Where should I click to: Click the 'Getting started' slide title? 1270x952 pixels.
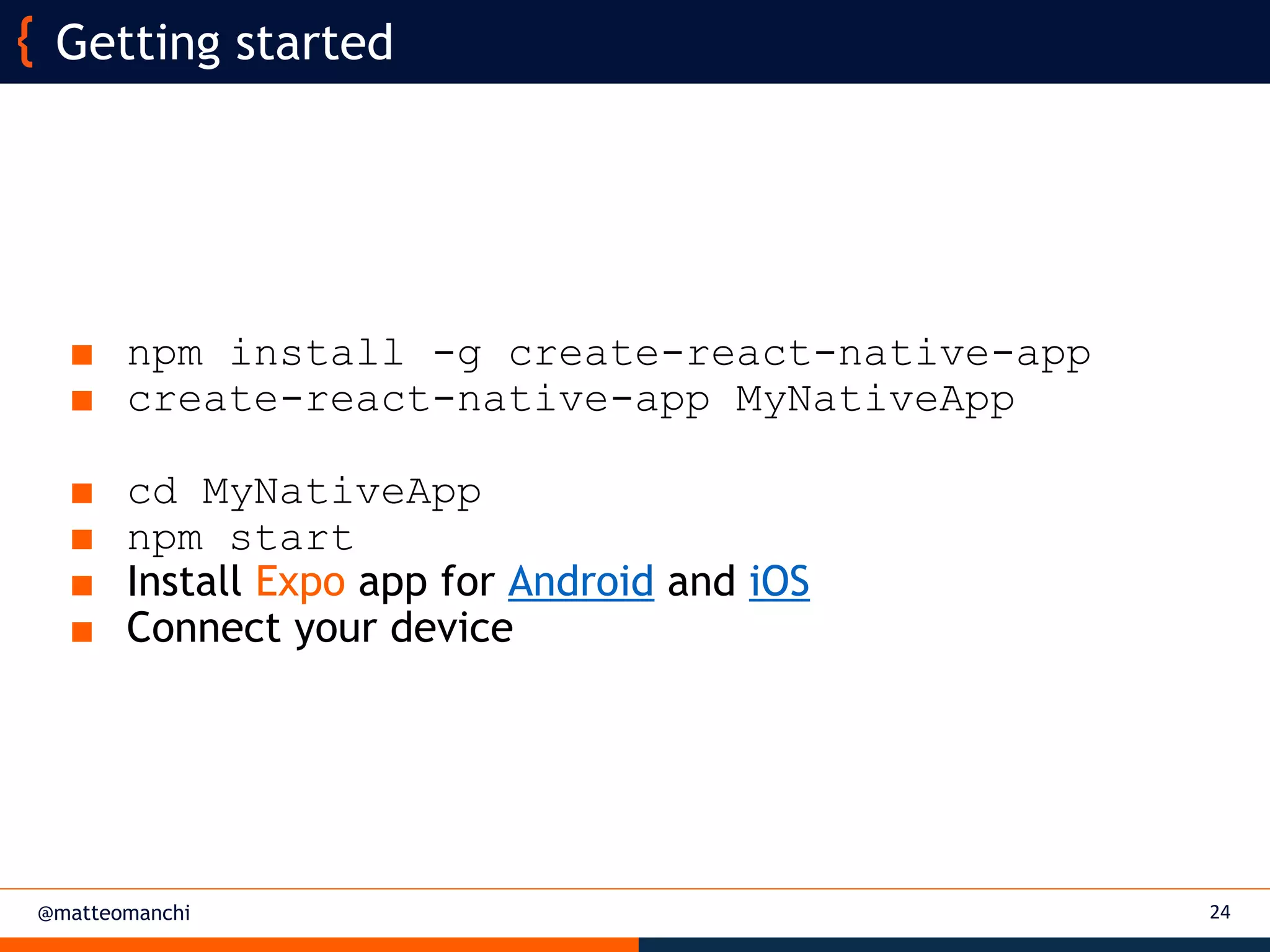(224, 43)
